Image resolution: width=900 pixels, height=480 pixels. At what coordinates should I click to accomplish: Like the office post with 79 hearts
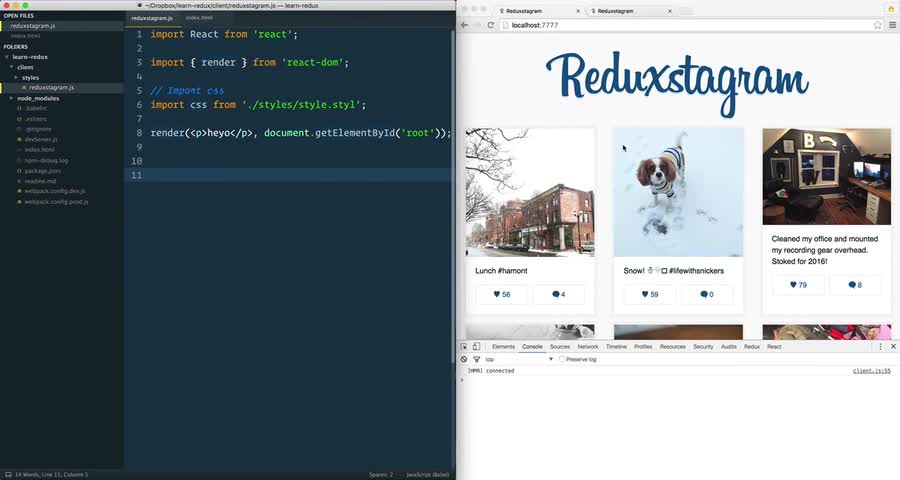click(798, 285)
